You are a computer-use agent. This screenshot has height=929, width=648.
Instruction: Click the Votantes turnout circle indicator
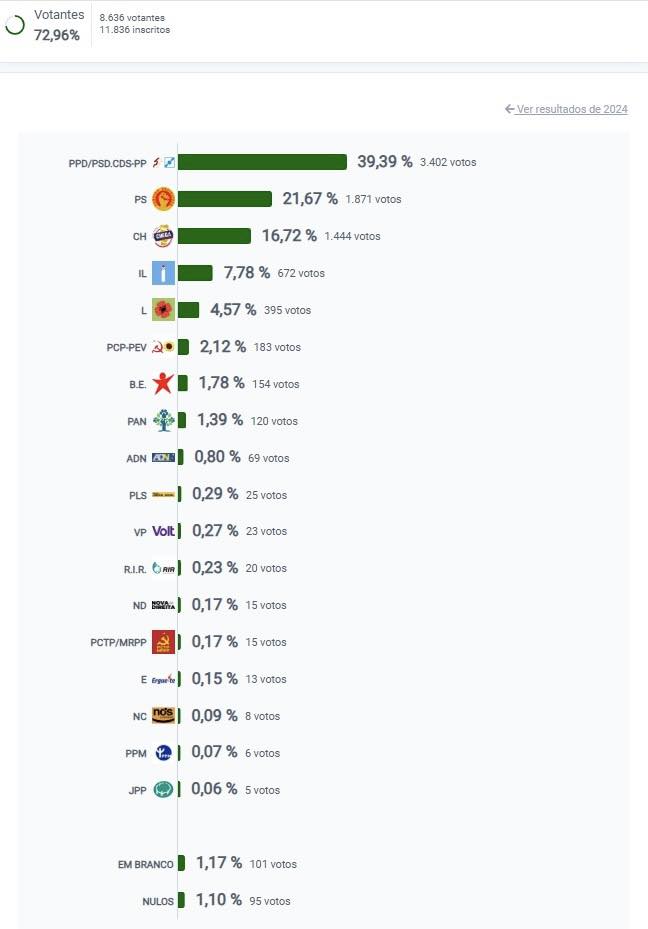[x=15, y=25]
